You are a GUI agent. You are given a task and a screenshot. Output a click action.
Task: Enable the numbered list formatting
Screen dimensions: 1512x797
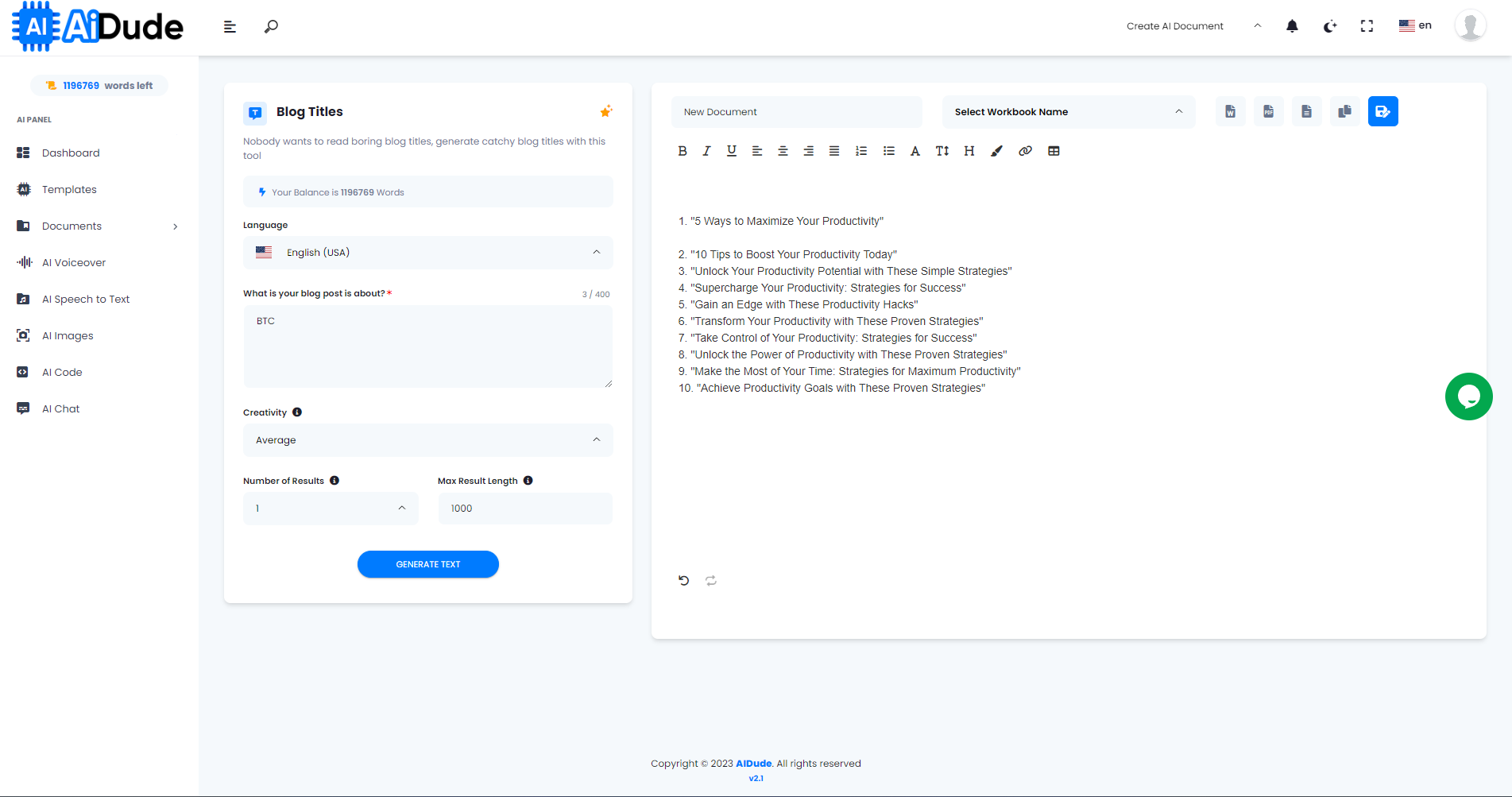tap(861, 150)
